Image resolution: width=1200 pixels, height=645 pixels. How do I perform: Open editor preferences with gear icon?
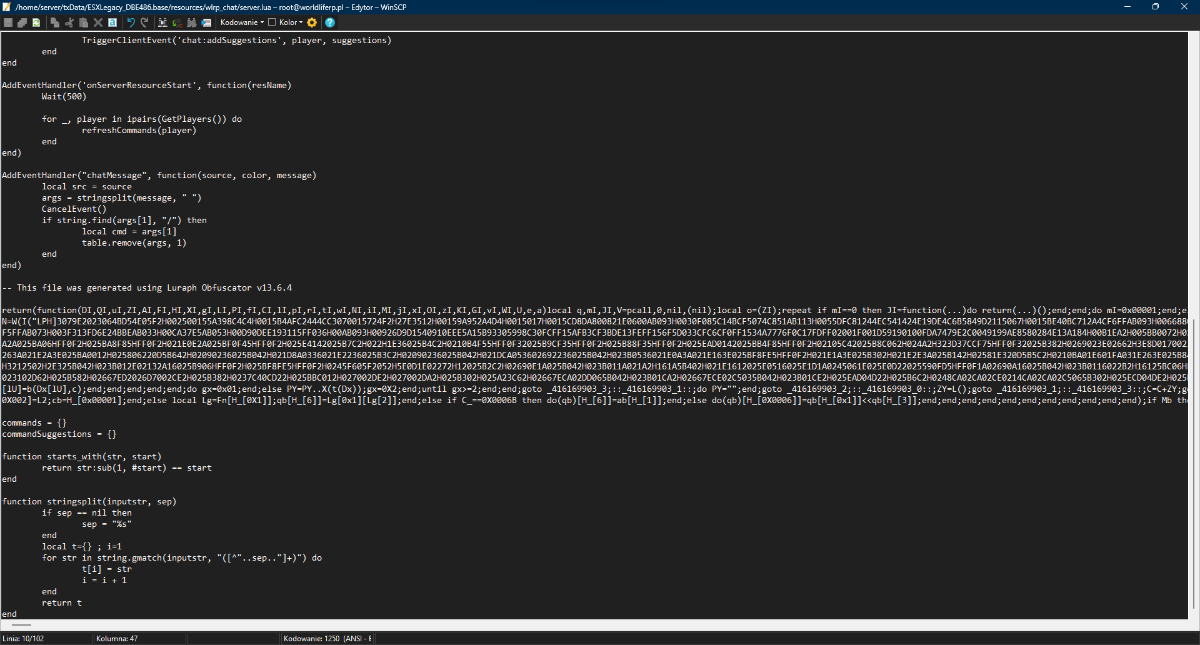click(x=312, y=22)
